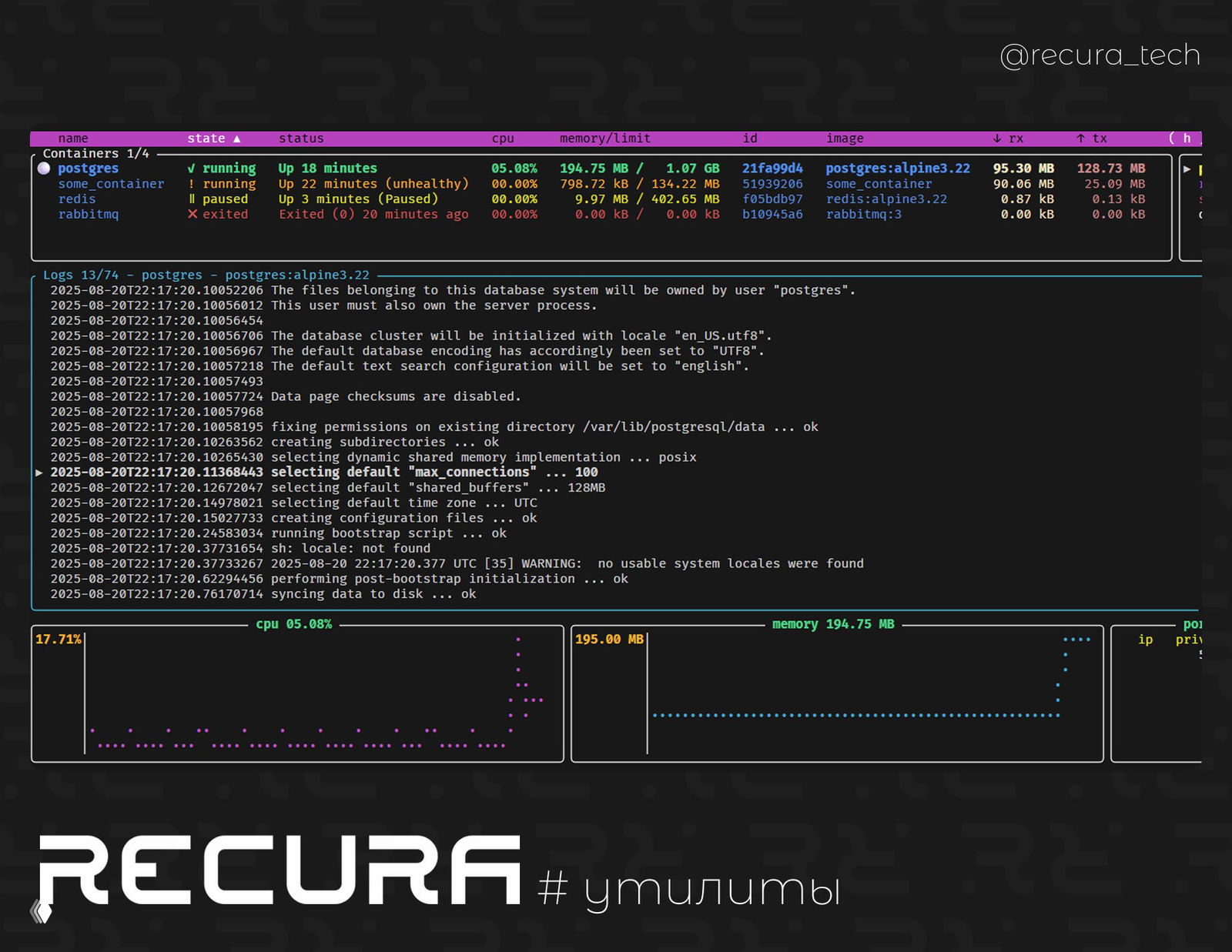The width and height of the screenshot is (1232, 952).
Task: Click the unhealthy exclamation icon for some_container
Action: point(191,184)
